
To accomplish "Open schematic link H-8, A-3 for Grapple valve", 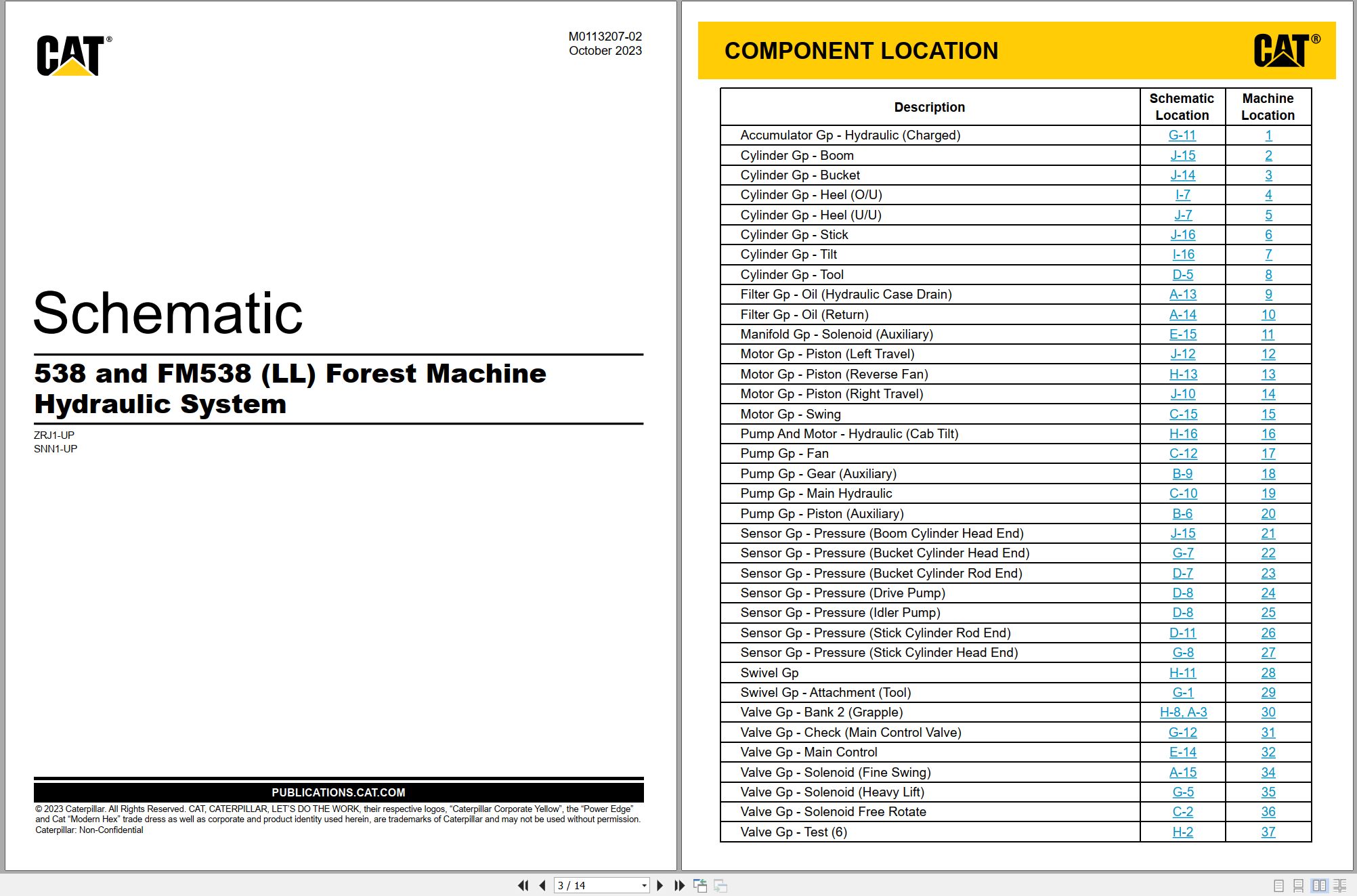I will (x=1182, y=712).
